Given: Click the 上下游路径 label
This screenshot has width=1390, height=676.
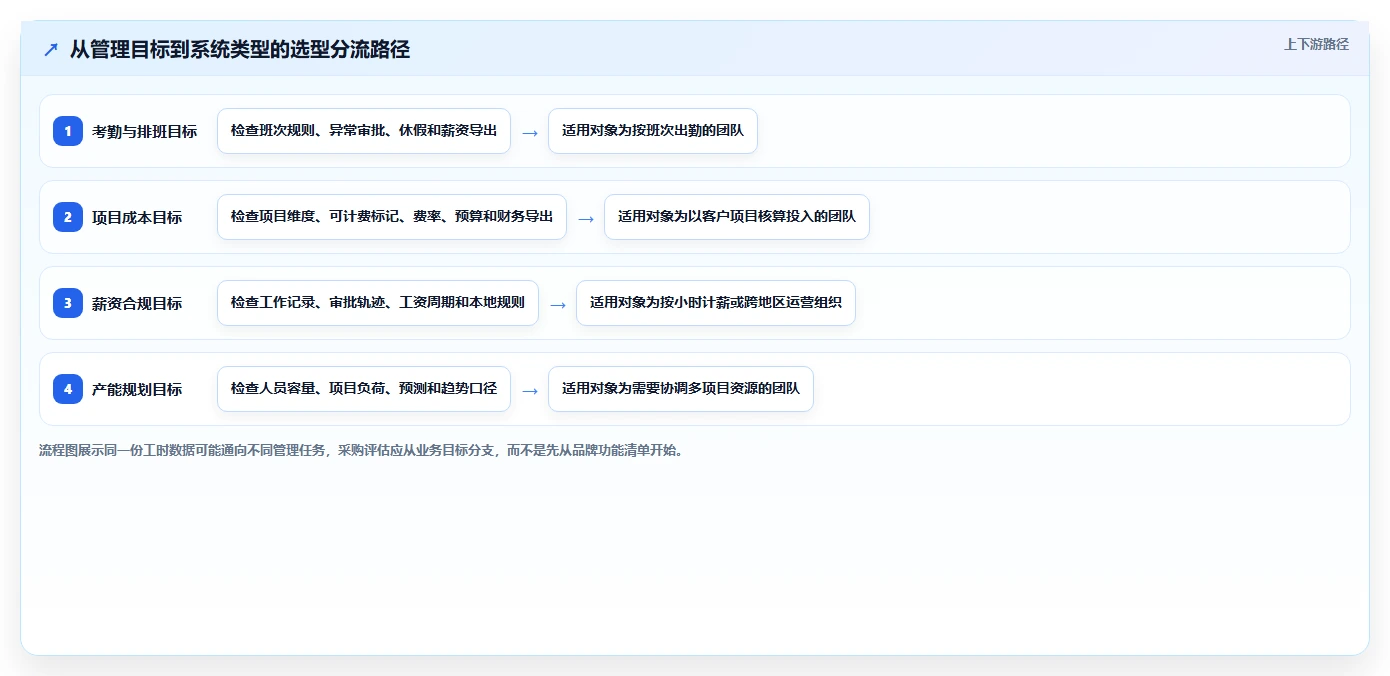Looking at the screenshot, I should coord(1316,44).
